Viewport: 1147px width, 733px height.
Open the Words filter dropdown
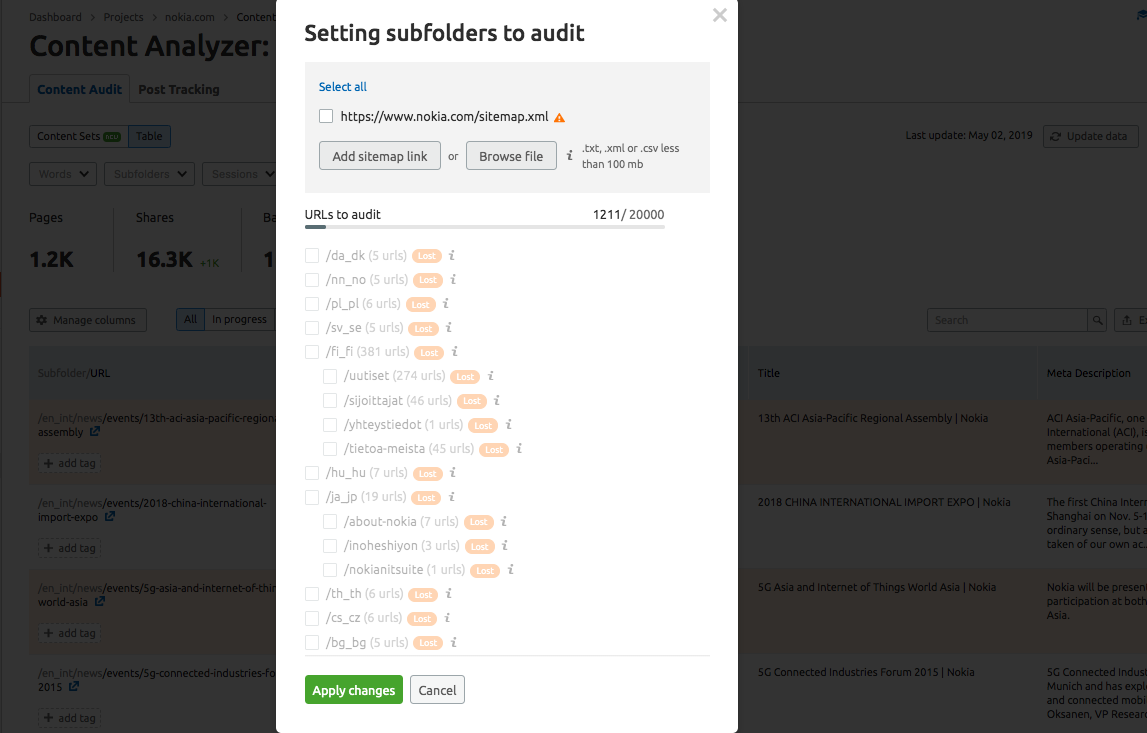(x=63, y=174)
